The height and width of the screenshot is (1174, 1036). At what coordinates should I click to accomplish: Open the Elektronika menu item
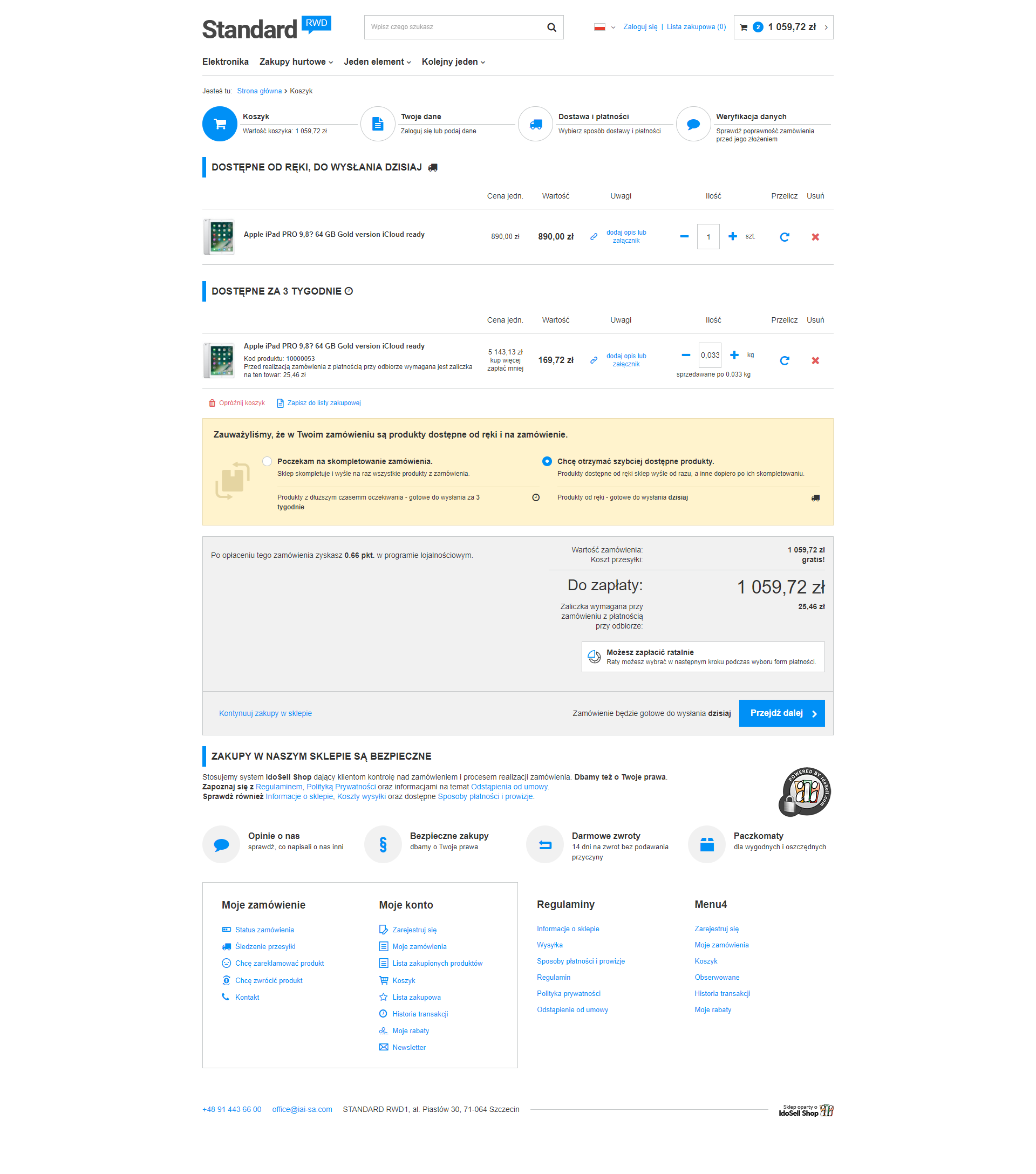pyautogui.click(x=225, y=62)
